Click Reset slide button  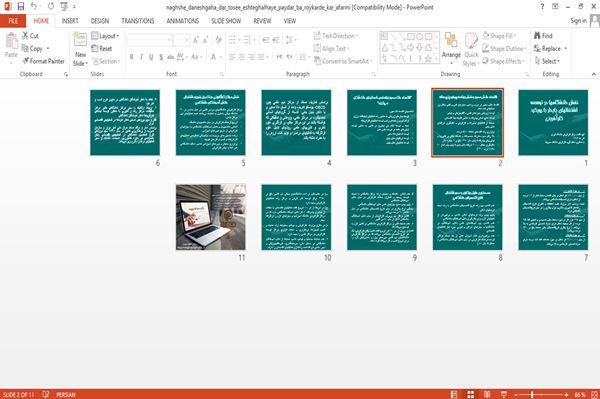pyautogui.click(x=102, y=48)
